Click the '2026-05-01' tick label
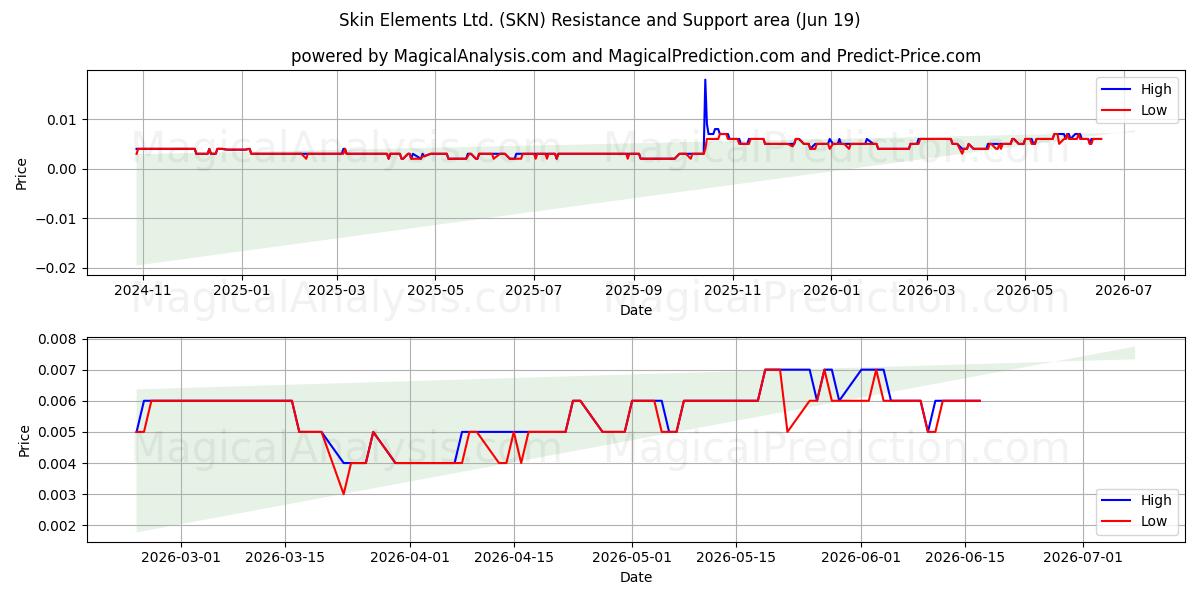This screenshot has height=600, width=1200. tap(633, 557)
